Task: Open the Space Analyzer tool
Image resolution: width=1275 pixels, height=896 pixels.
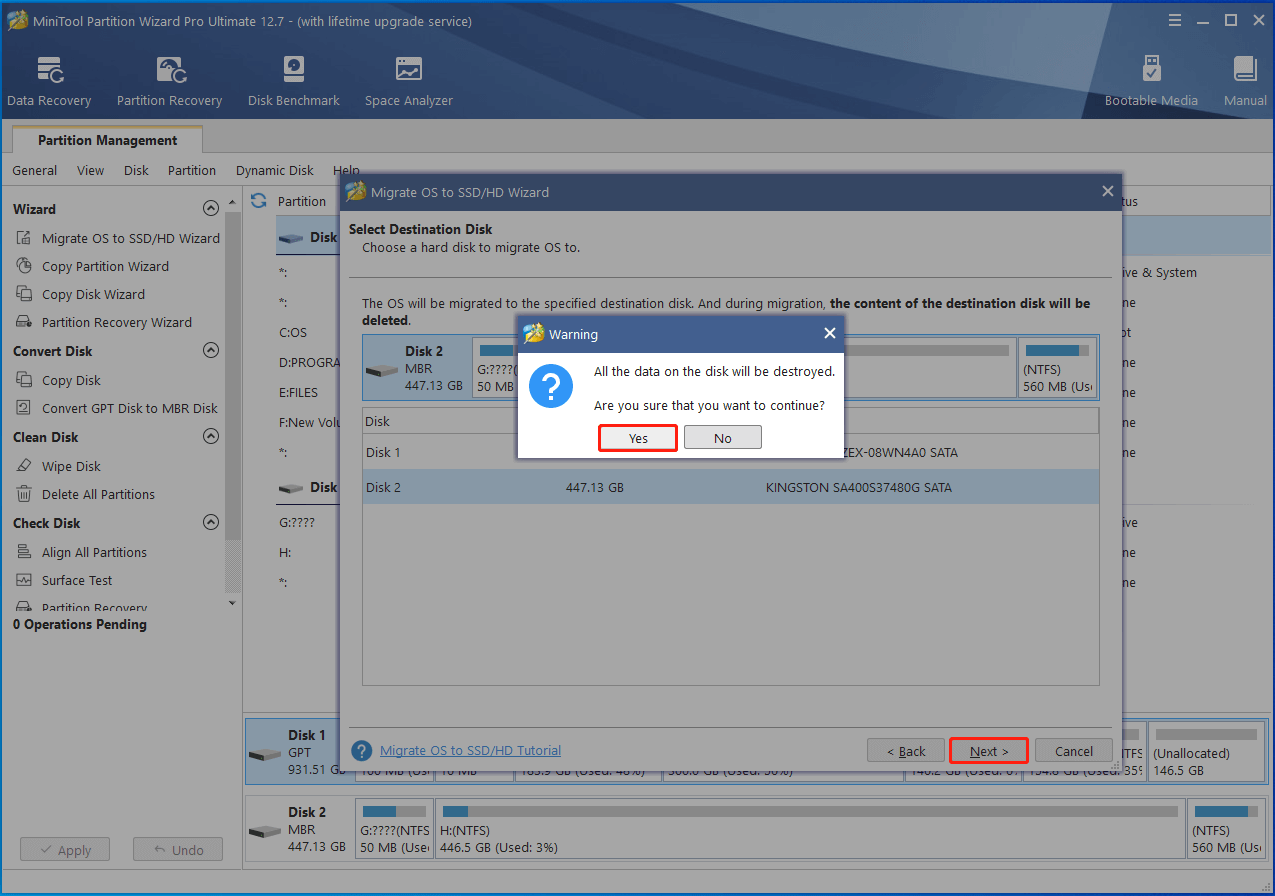Action: click(x=408, y=81)
